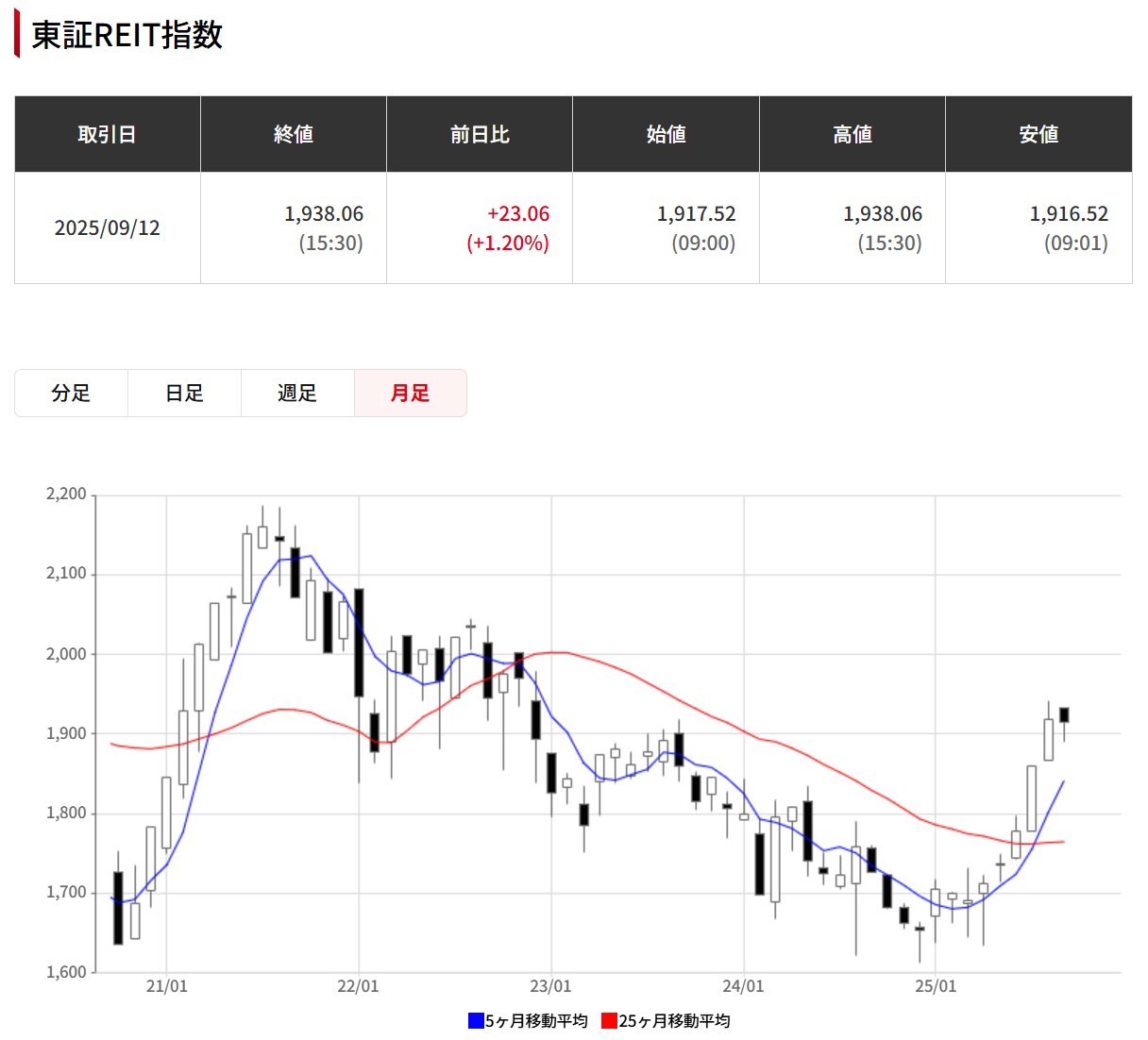Screen dimensions: 1148x1040
Task: Click the 21/01 axis label on chart
Action: tap(167, 985)
